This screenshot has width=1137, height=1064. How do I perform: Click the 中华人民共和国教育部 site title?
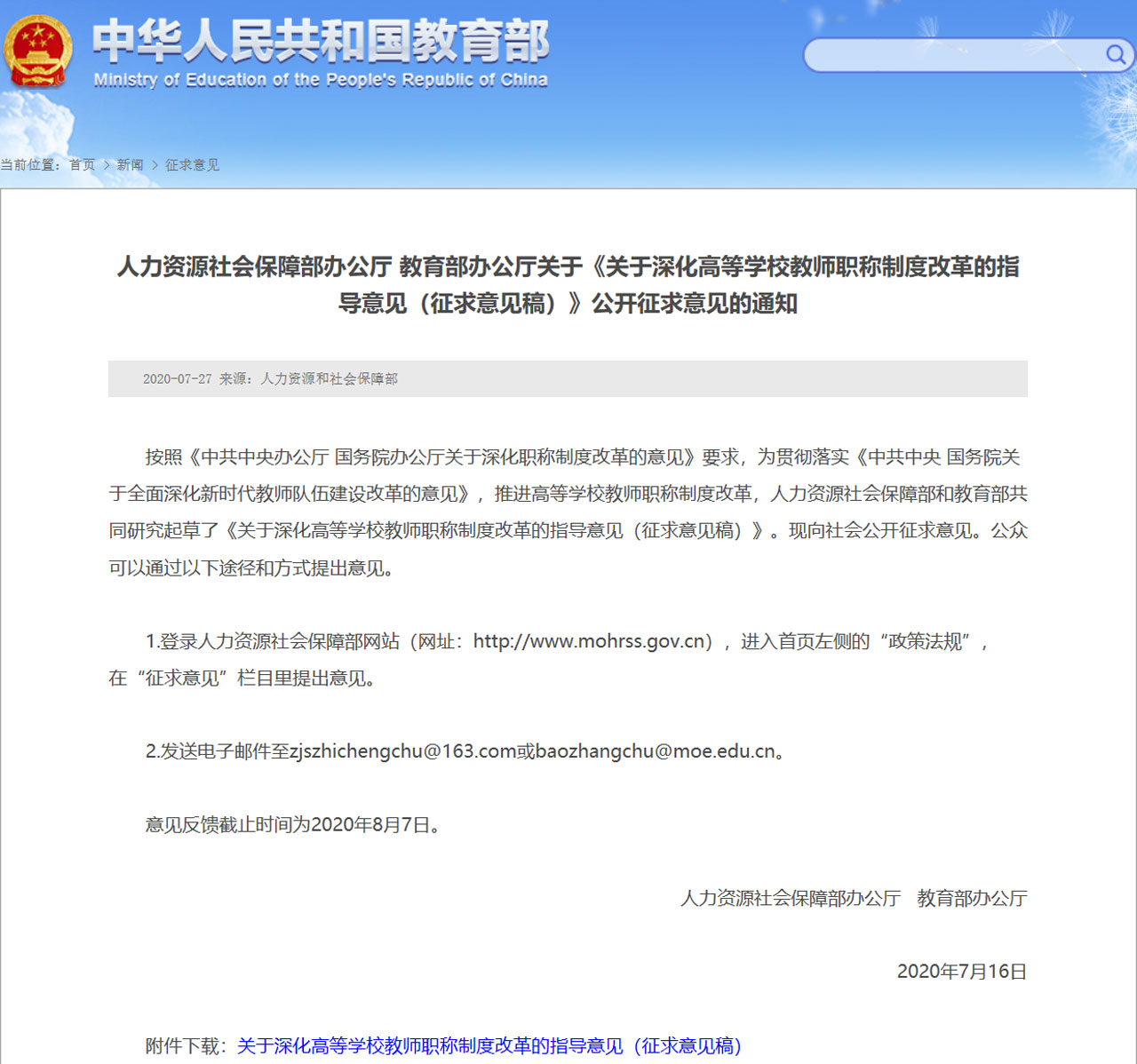tap(322, 41)
